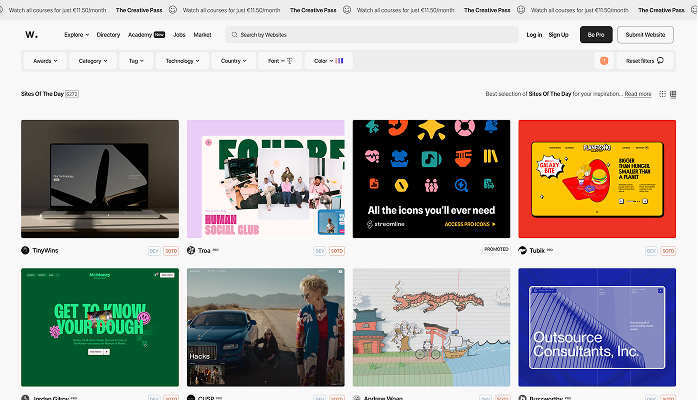This screenshot has width=698, height=400.
Task: Click the New badge next to Academy
Action: click(x=159, y=35)
